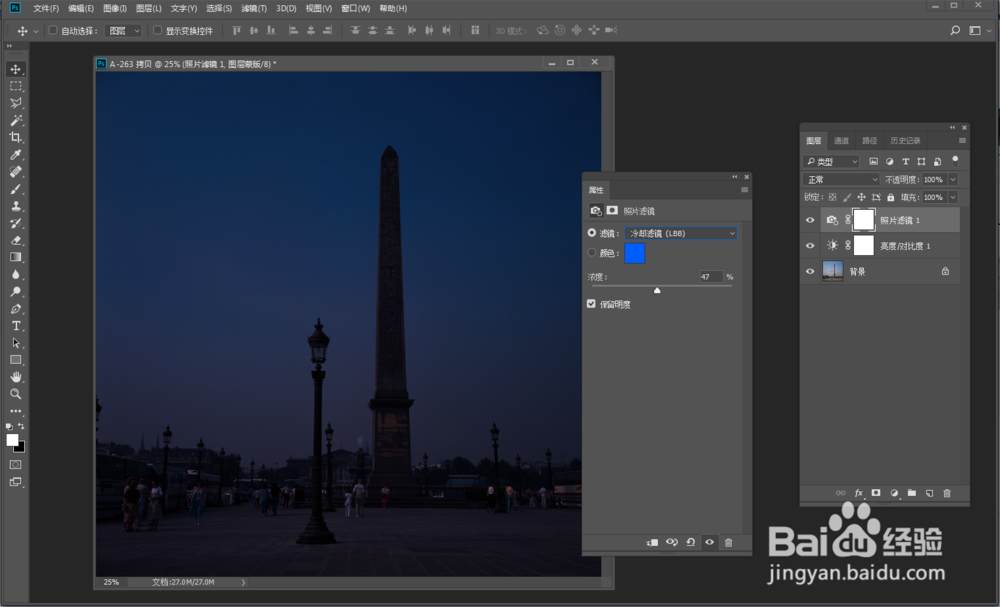Clip adjustment to layer below in Properties
The width and height of the screenshot is (1000, 607).
pyautogui.click(x=652, y=542)
